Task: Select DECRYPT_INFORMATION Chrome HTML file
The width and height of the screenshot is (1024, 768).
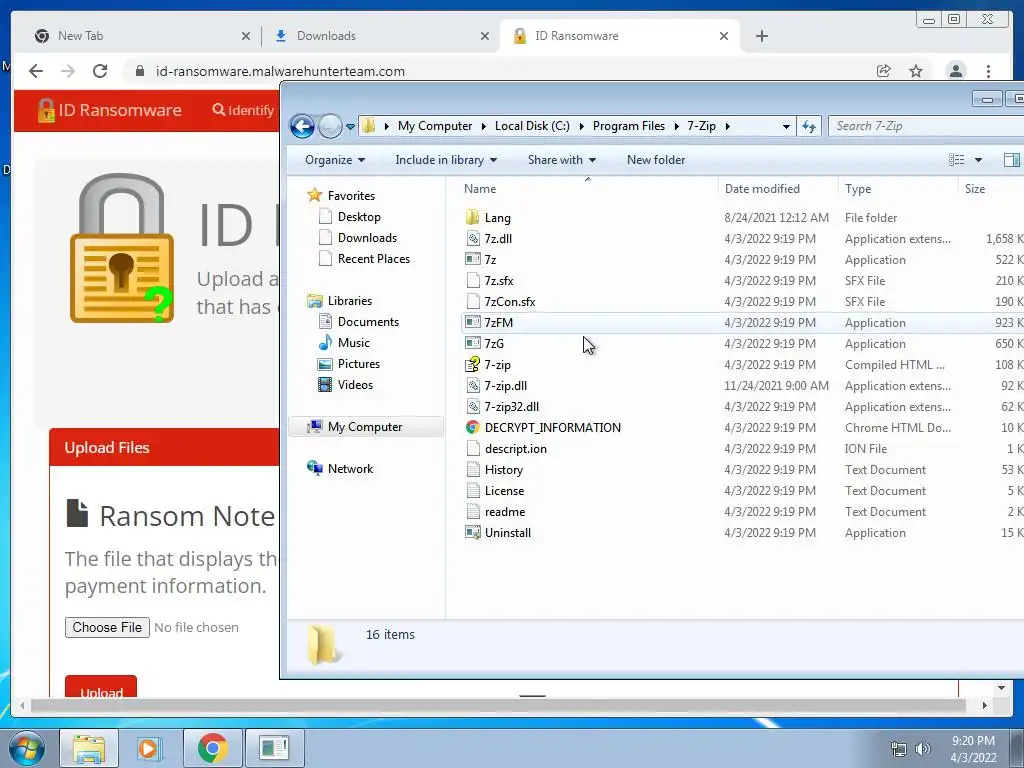Action: click(x=552, y=428)
